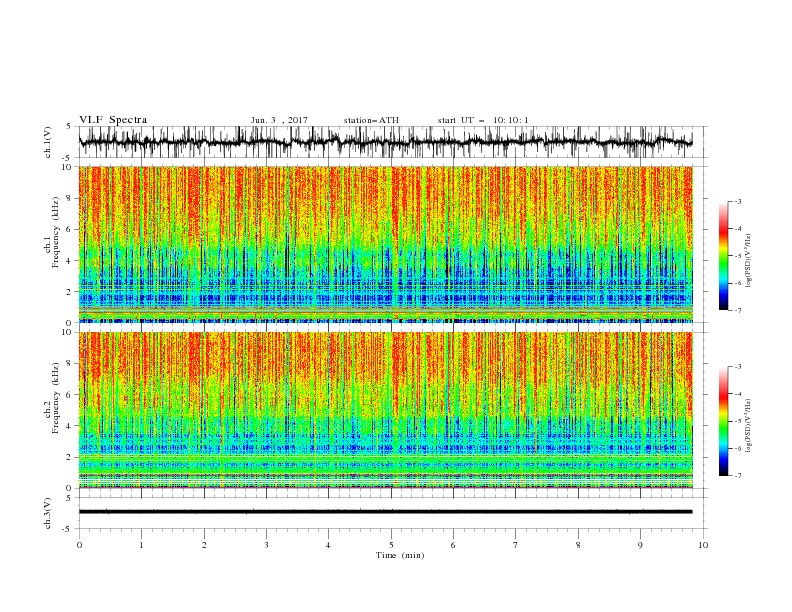Click the "8" kHz tick on ch.1 frequency axis
The height and width of the screenshot is (612, 792).
tap(70, 198)
